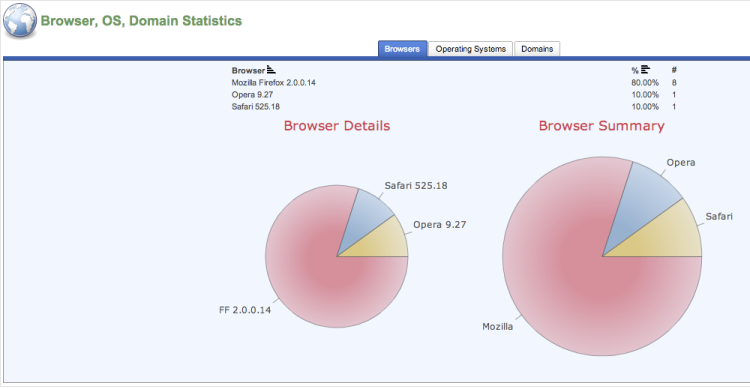The height and width of the screenshot is (389, 750).
Task: Sort by the Browser column sort icon
Action: pyautogui.click(x=271, y=70)
